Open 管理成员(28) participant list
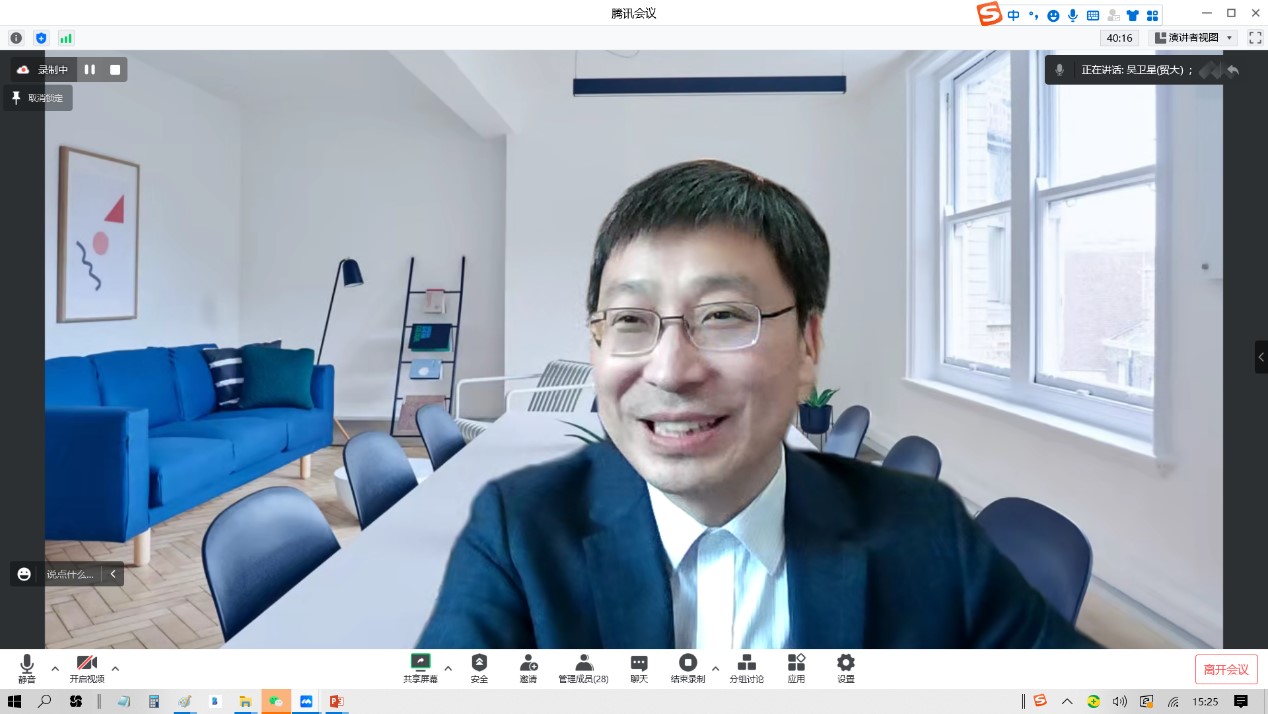 [x=583, y=668]
